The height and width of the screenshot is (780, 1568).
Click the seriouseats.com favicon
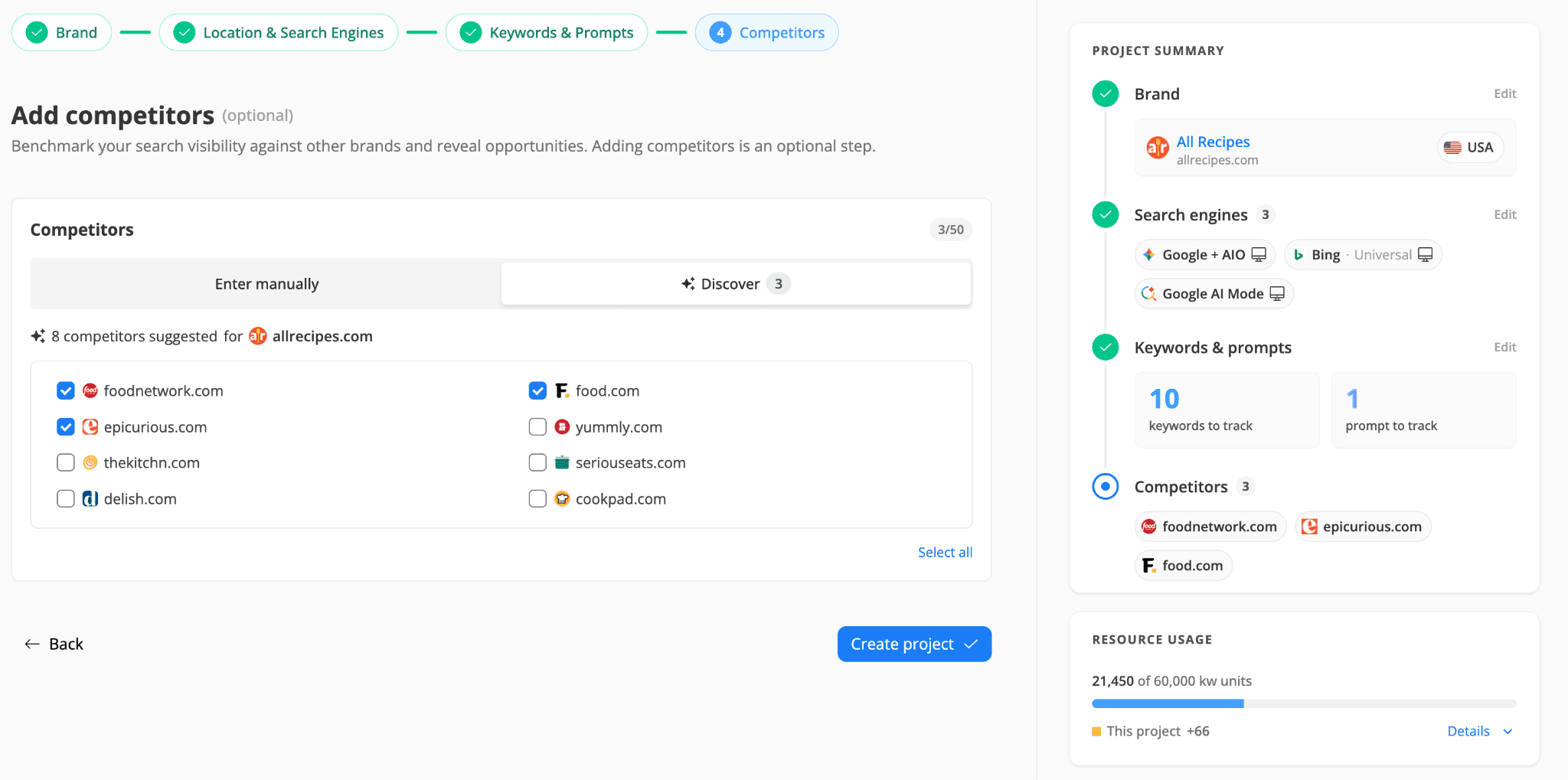click(x=562, y=463)
